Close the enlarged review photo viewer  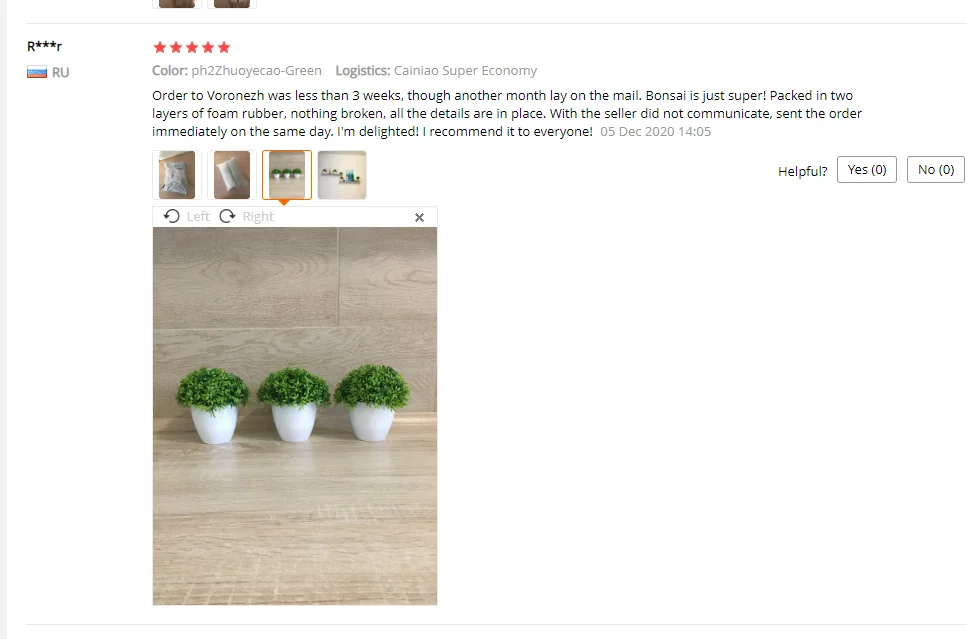click(x=419, y=217)
